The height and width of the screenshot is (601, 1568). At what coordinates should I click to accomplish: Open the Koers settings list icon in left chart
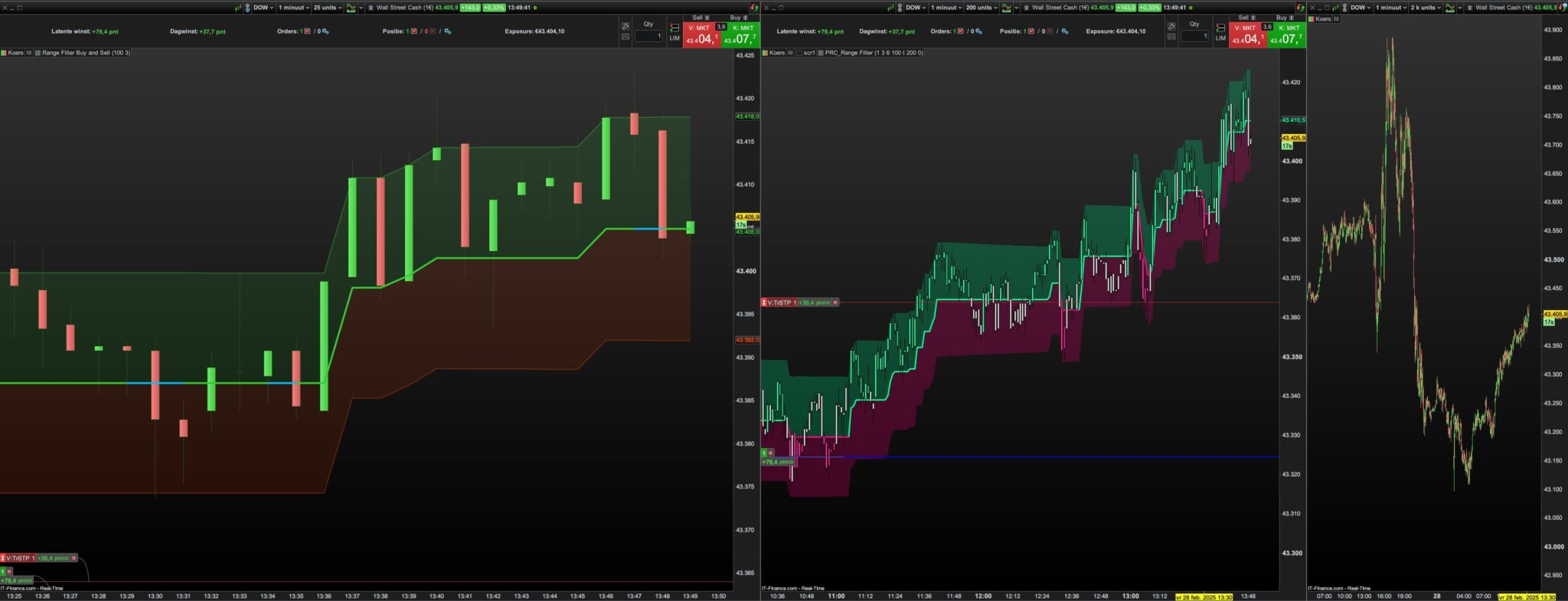(29, 53)
